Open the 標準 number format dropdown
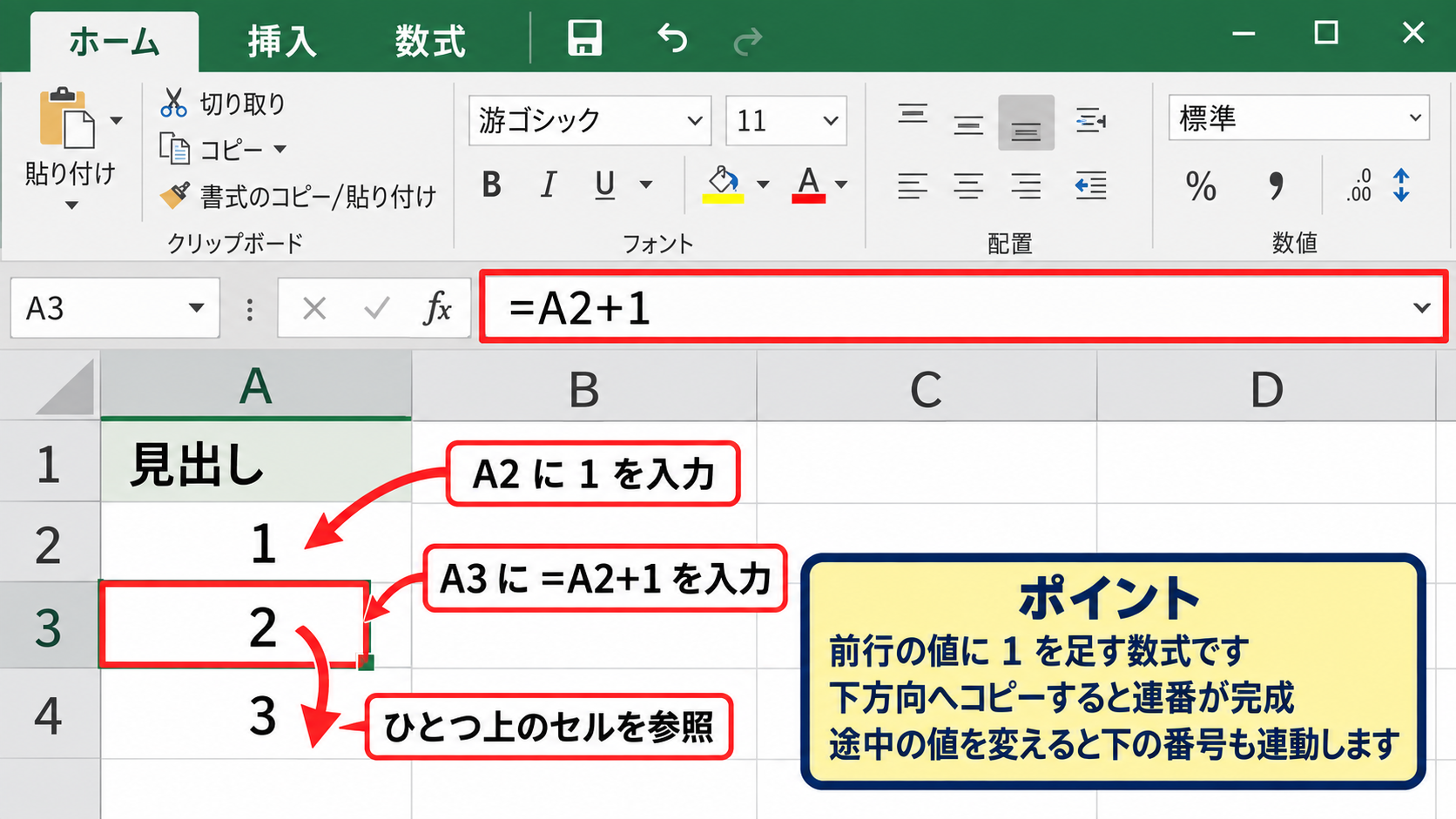 pos(1415,118)
